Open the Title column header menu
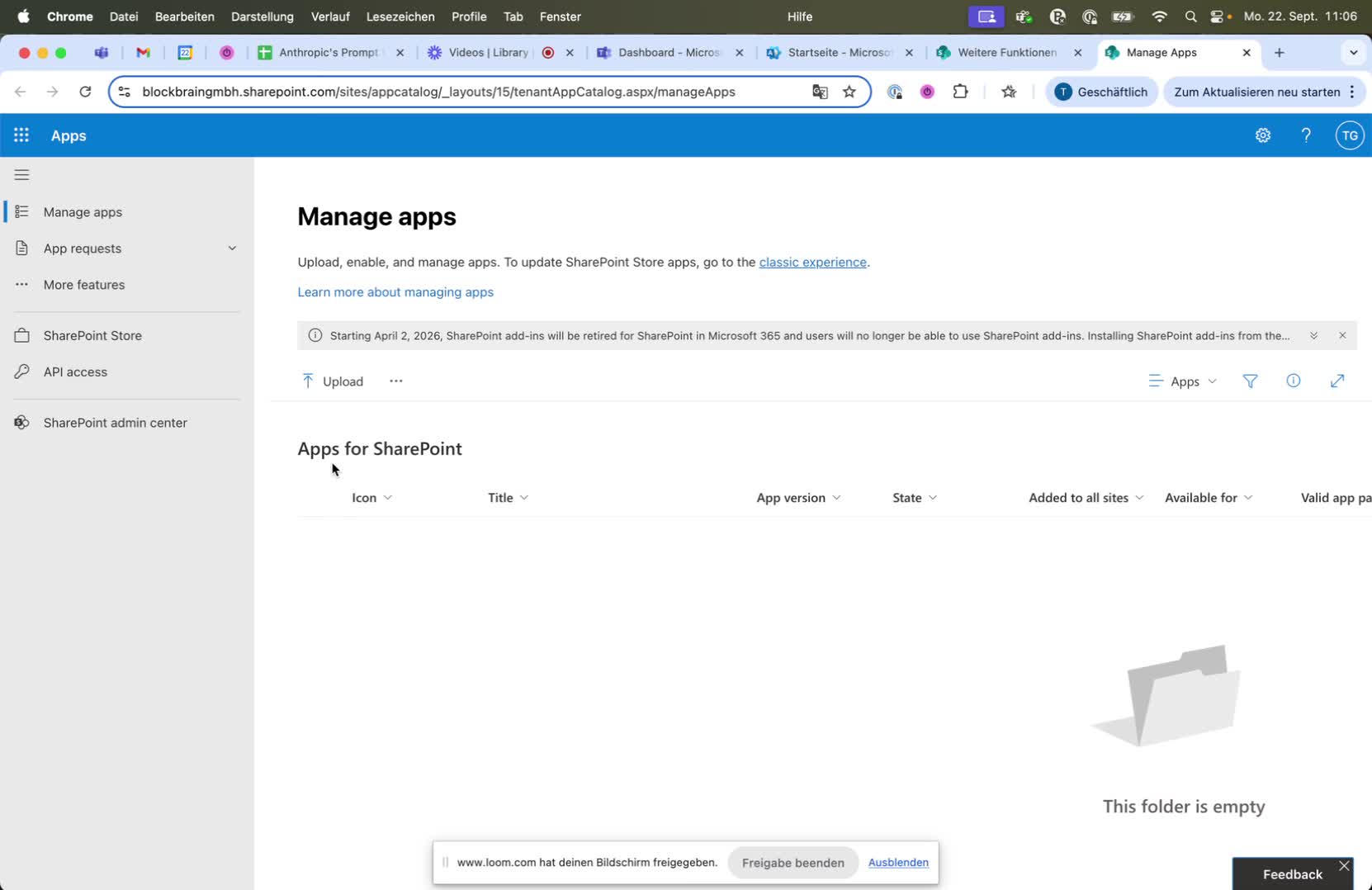1372x890 pixels. tap(508, 498)
